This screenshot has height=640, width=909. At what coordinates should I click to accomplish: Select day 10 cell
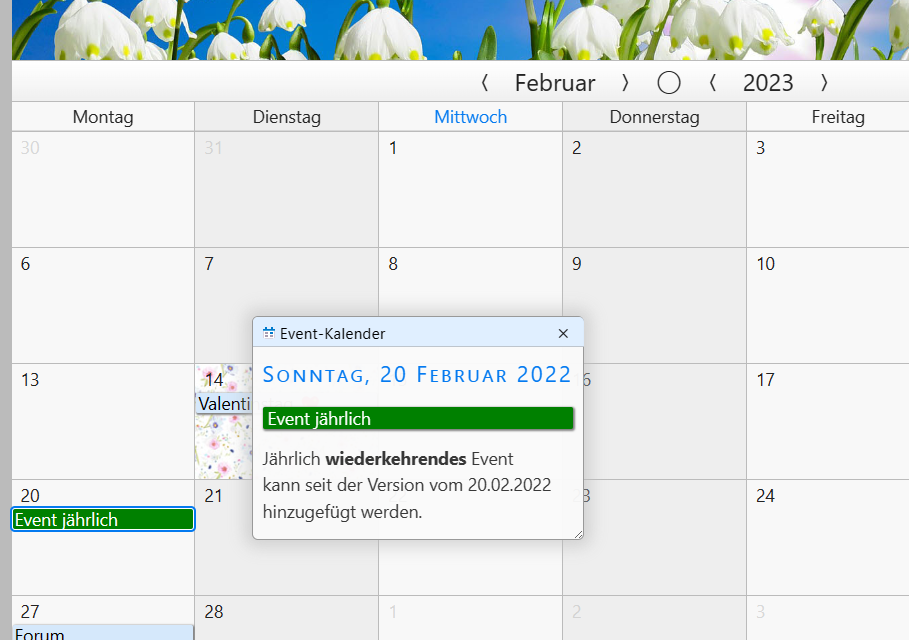[827, 306]
